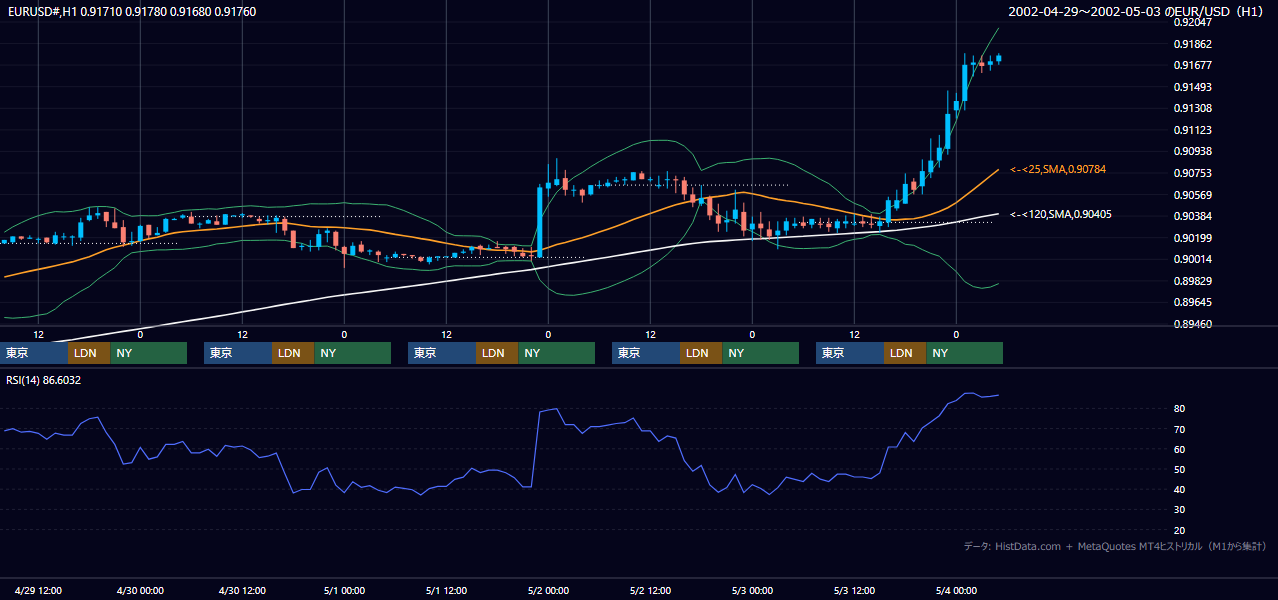
Task: Click the 5/4 00:00 time label
Action: (957, 590)
